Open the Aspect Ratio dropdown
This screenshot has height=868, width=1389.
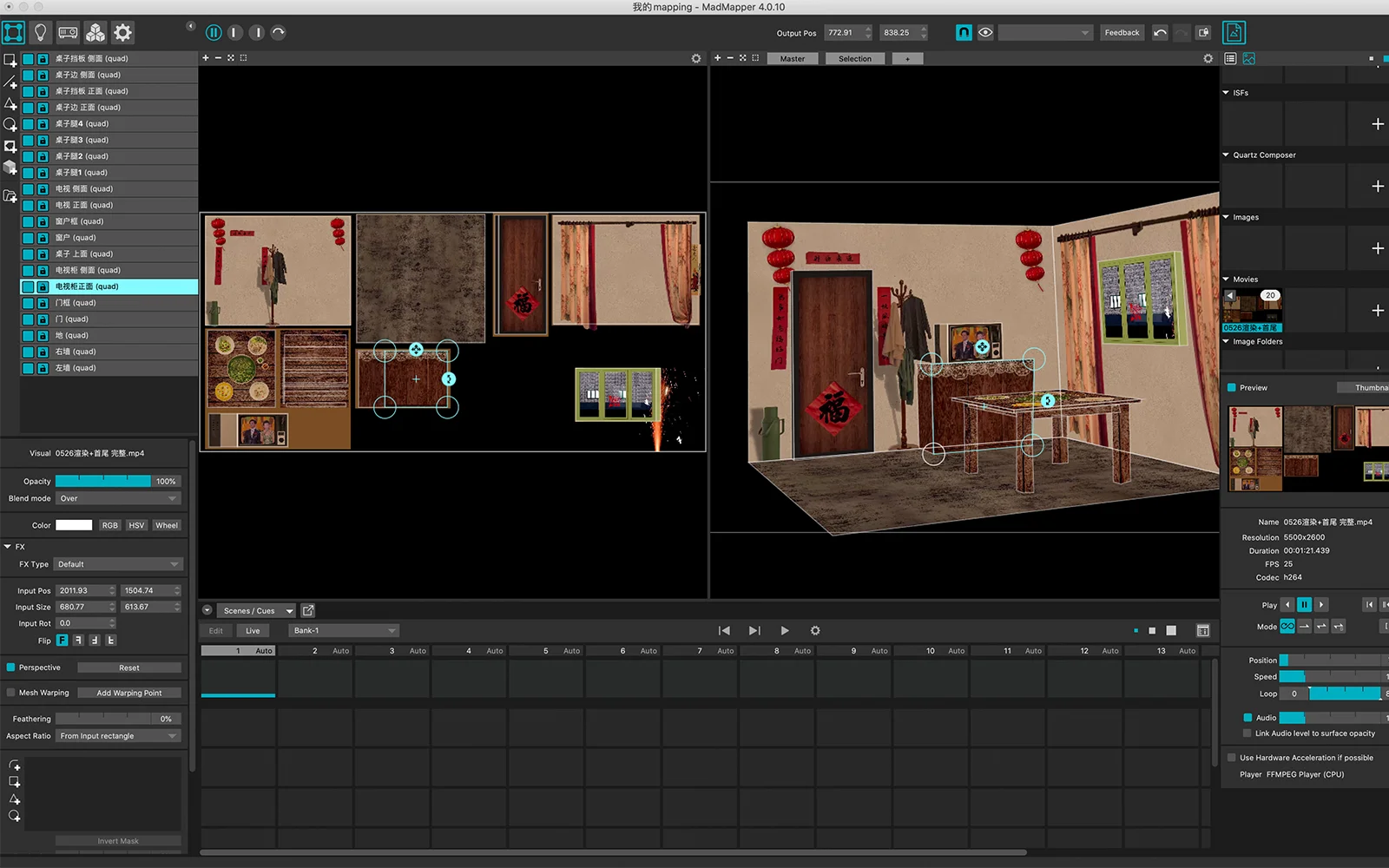pos(119,736)
